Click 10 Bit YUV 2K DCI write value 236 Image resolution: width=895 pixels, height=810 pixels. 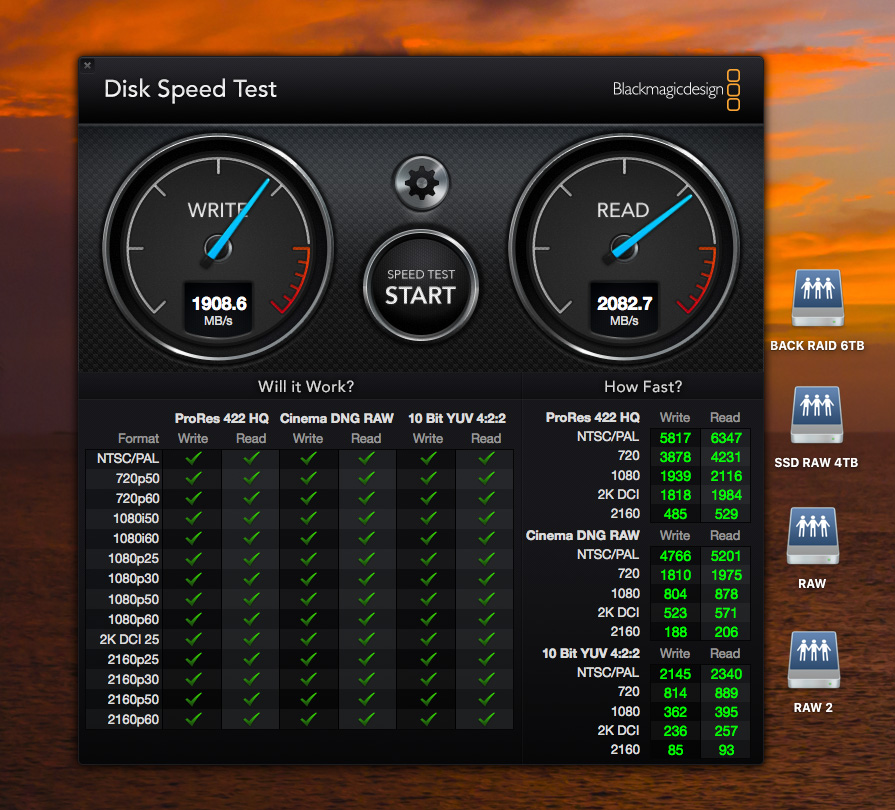tap(675, 731)
